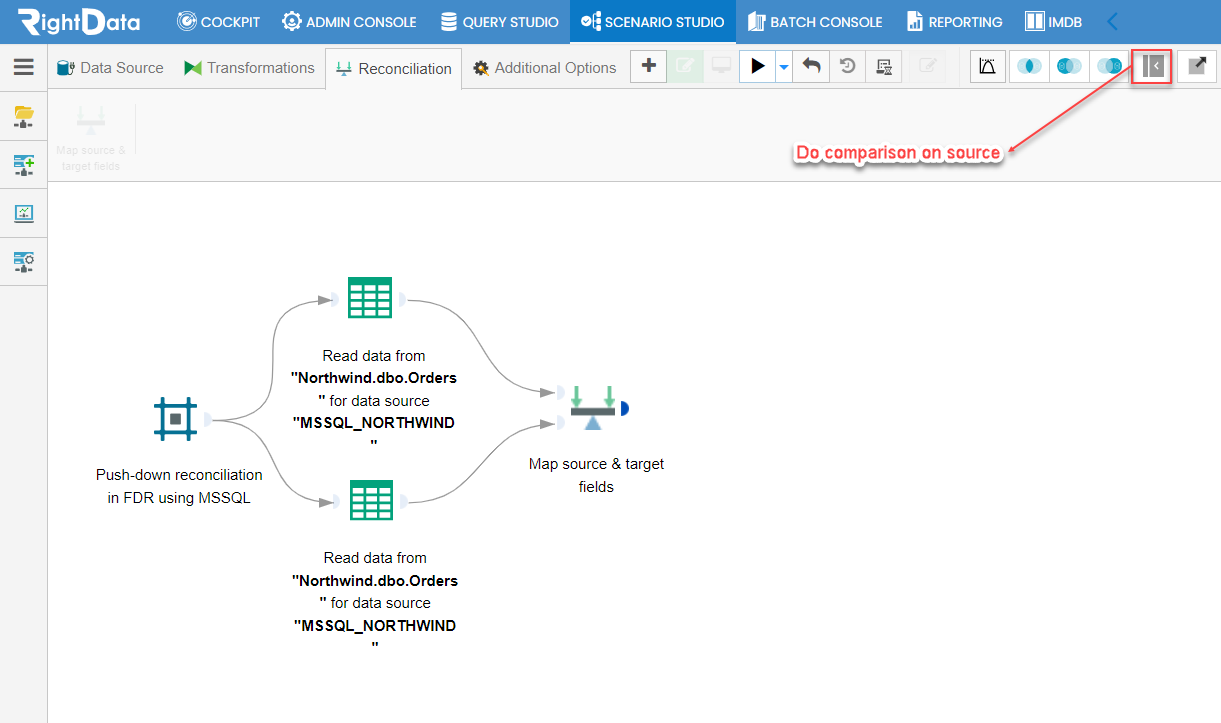Viewport: 1221px width, 723px height.
Task: Click the bell-curve distribution icon
Action: click(987, 66)
